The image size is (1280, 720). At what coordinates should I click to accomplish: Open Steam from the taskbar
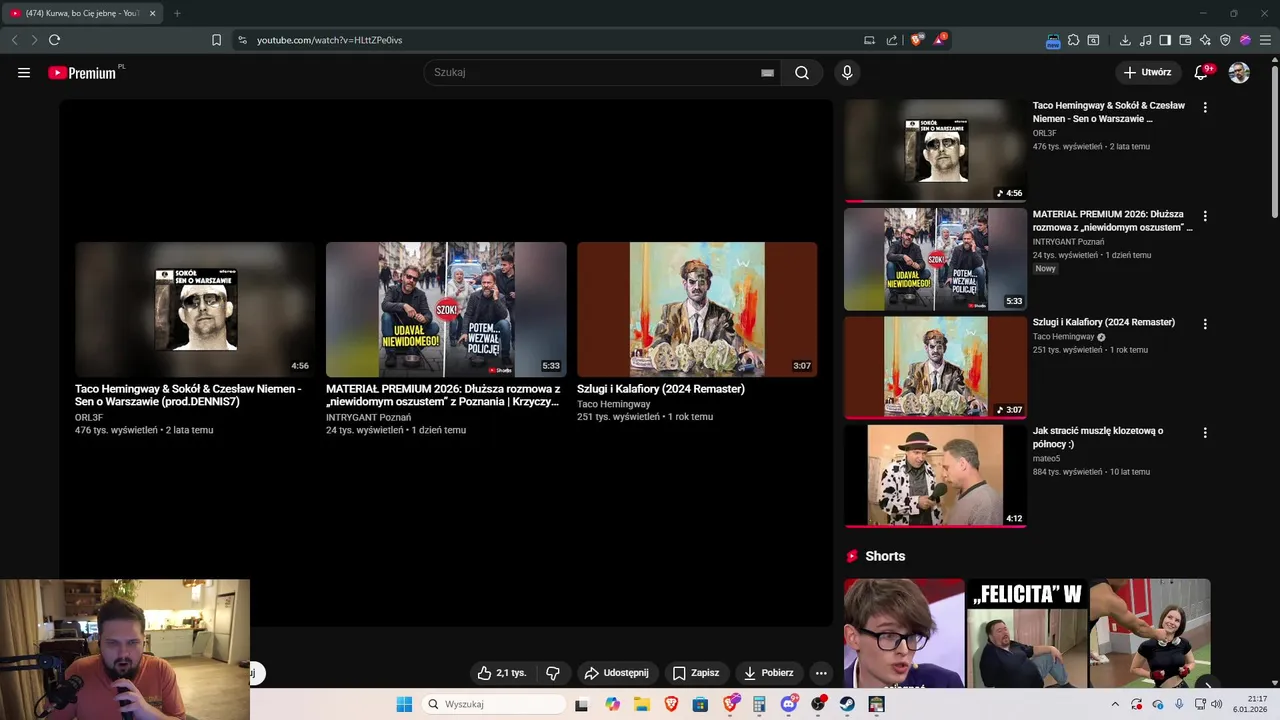[x=847, y=704]
